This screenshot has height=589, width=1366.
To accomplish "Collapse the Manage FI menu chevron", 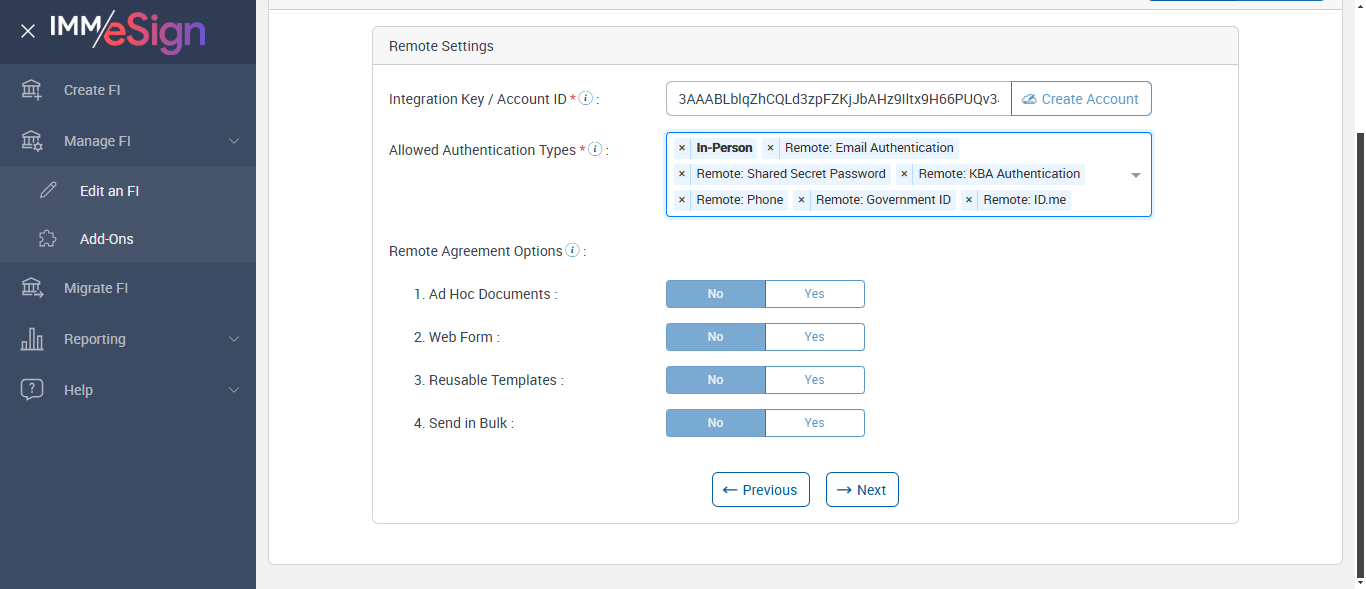I will pyautogui.click(x=234, y=141).
